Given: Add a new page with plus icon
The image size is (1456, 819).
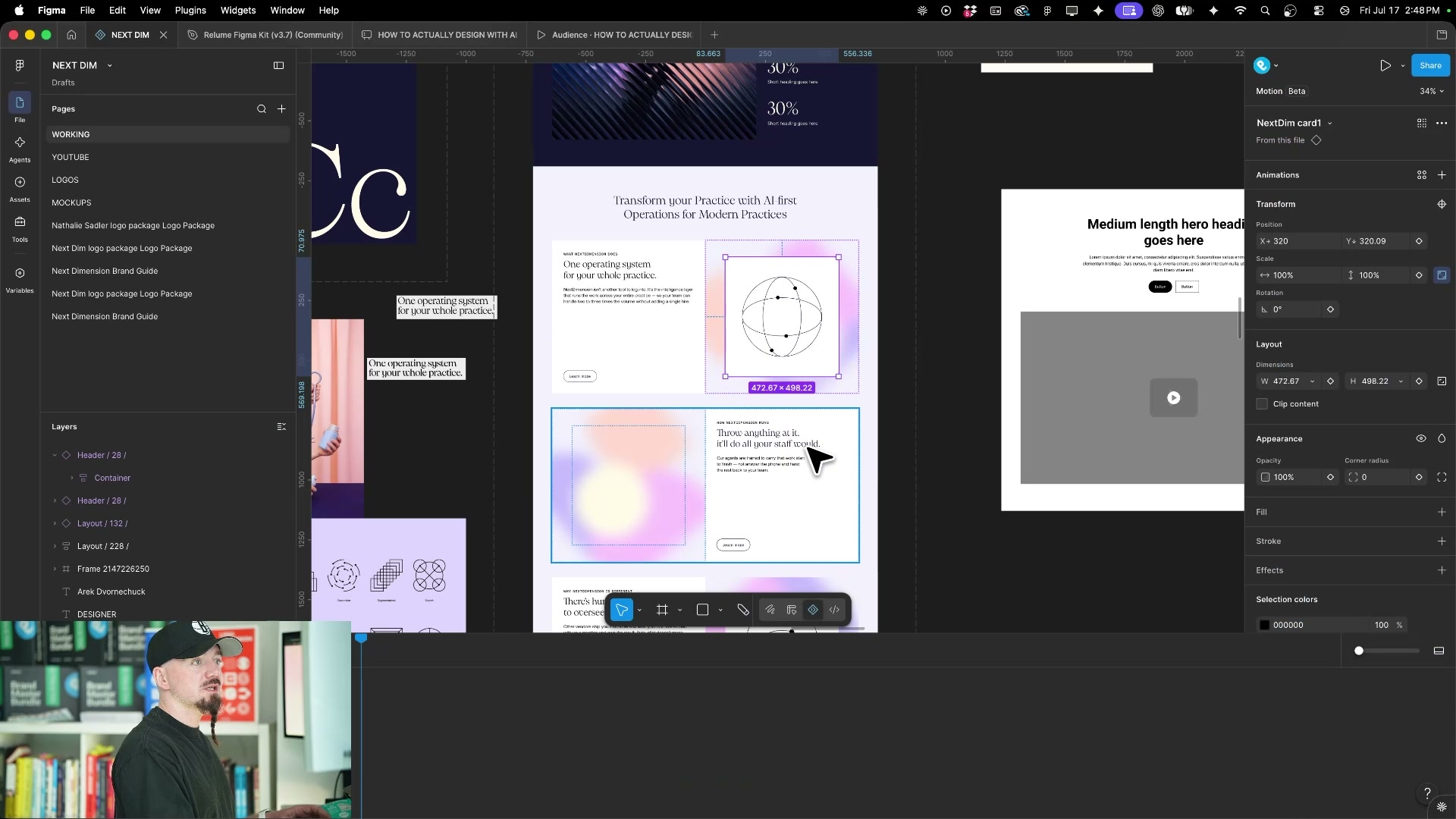Looking at the screenshot, I should tap(281, 109).
